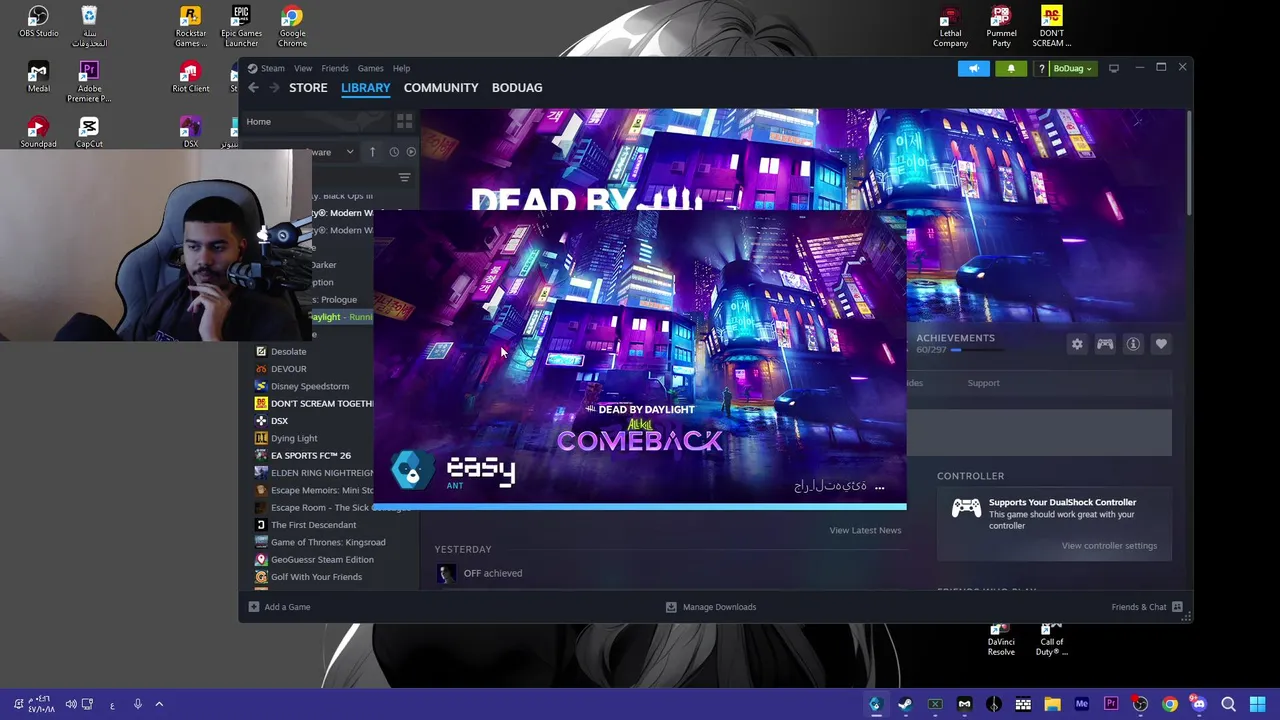This screenshot has height=720, width=1280.
Task: Toggle favorite heart for Dead by Daylight
Action: (1161, 344)
